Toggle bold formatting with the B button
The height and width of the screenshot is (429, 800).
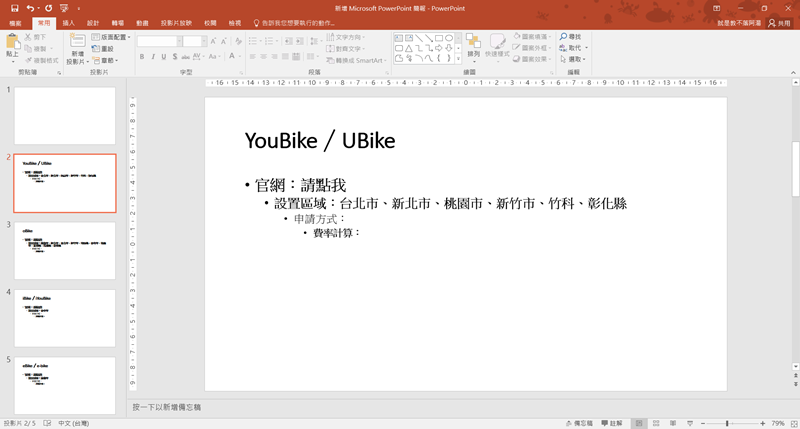click(142, 57)
